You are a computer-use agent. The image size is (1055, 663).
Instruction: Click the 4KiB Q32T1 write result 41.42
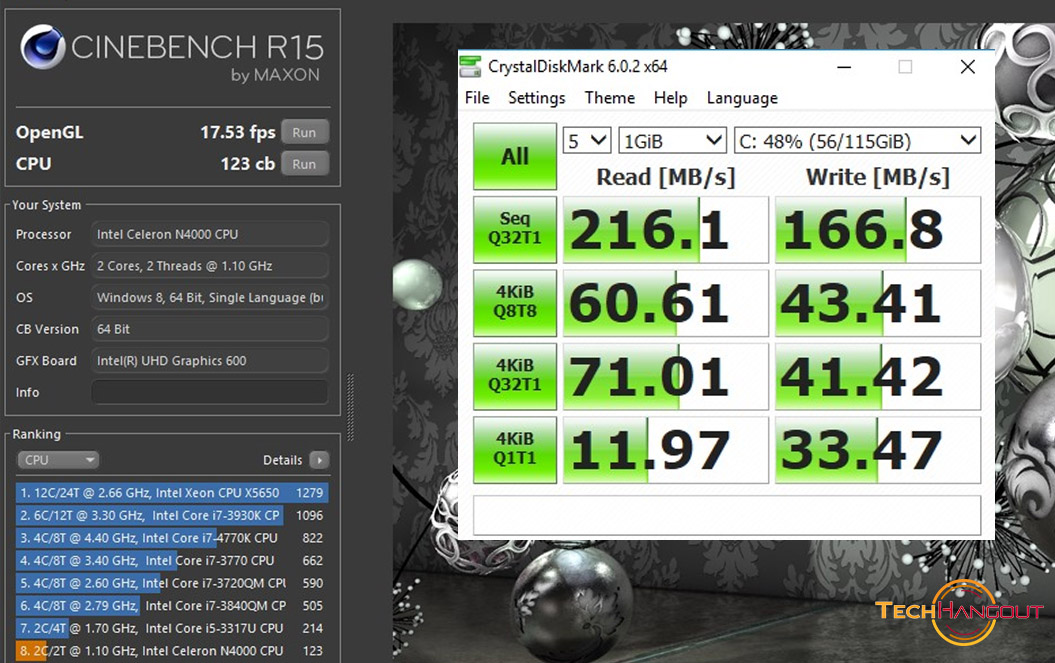[x=878, y=376]
